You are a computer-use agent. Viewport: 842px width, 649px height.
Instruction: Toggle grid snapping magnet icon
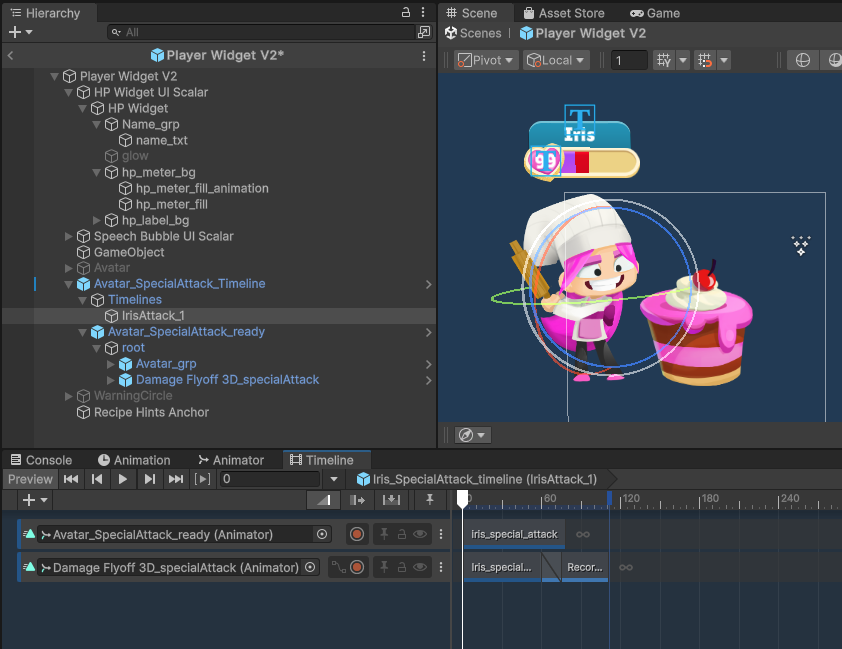[705, 60]
